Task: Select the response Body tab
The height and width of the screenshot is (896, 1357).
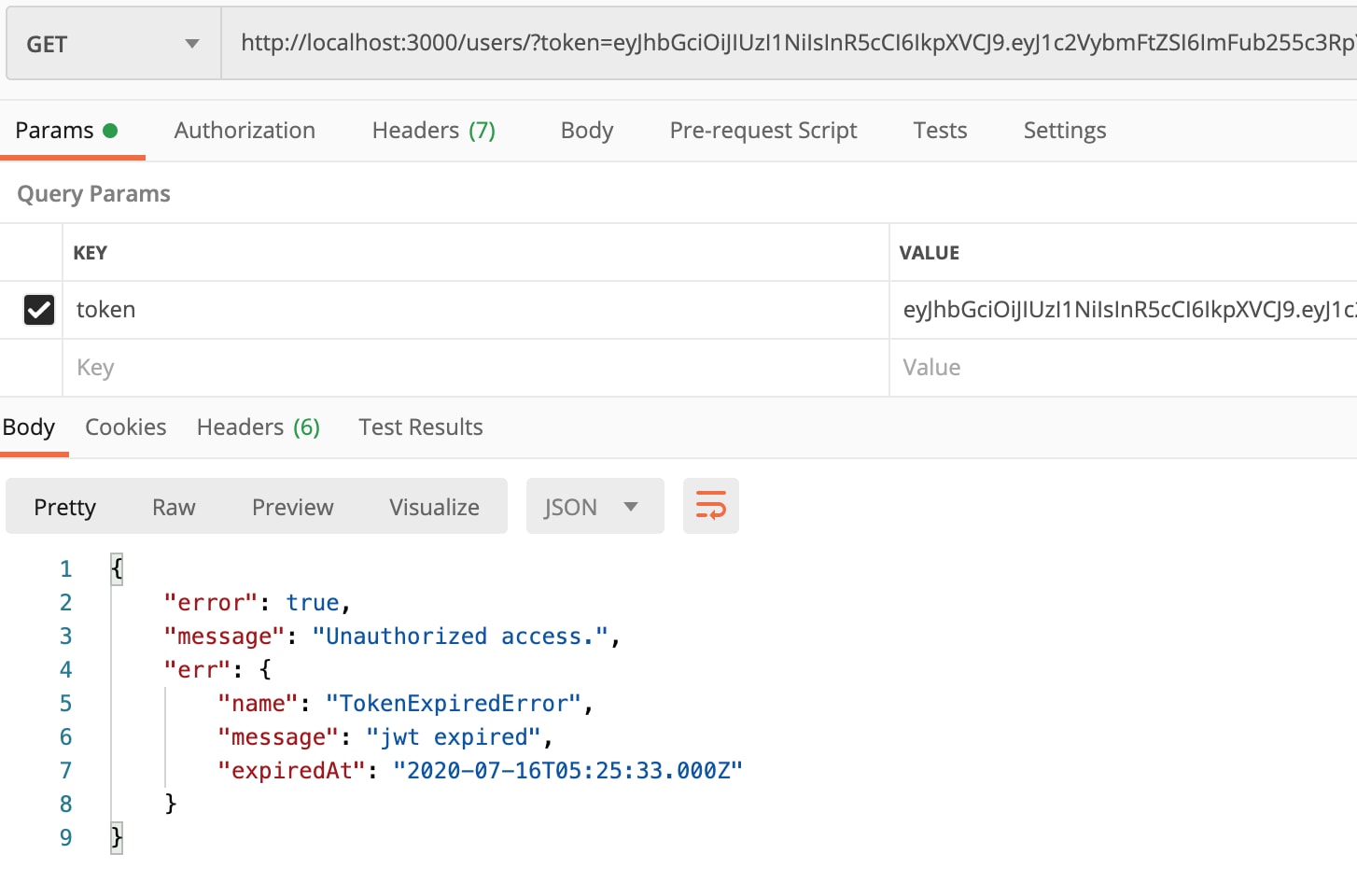Action: click(x=29, y=427)
